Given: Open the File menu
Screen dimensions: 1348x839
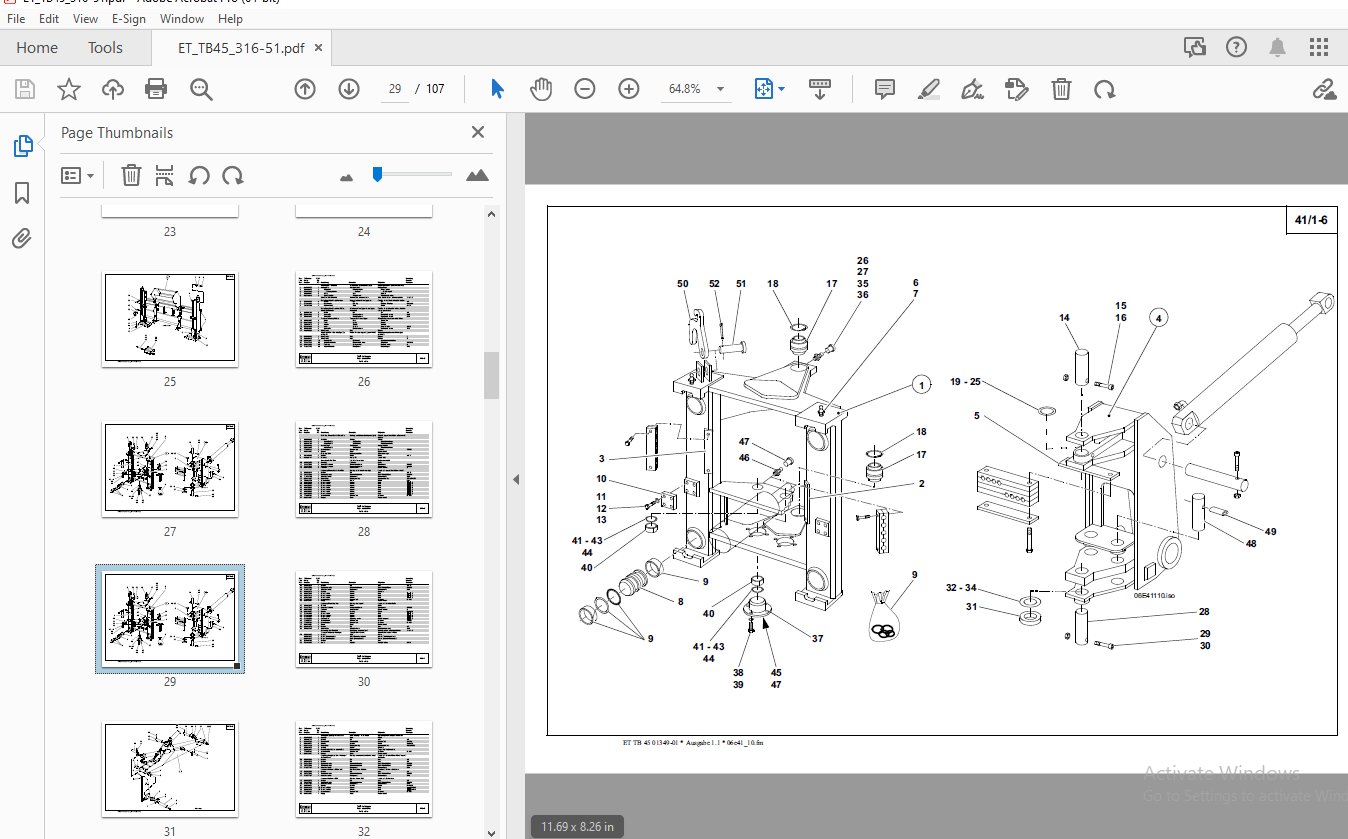Looking at the screenshot, I should coord(16,19).
